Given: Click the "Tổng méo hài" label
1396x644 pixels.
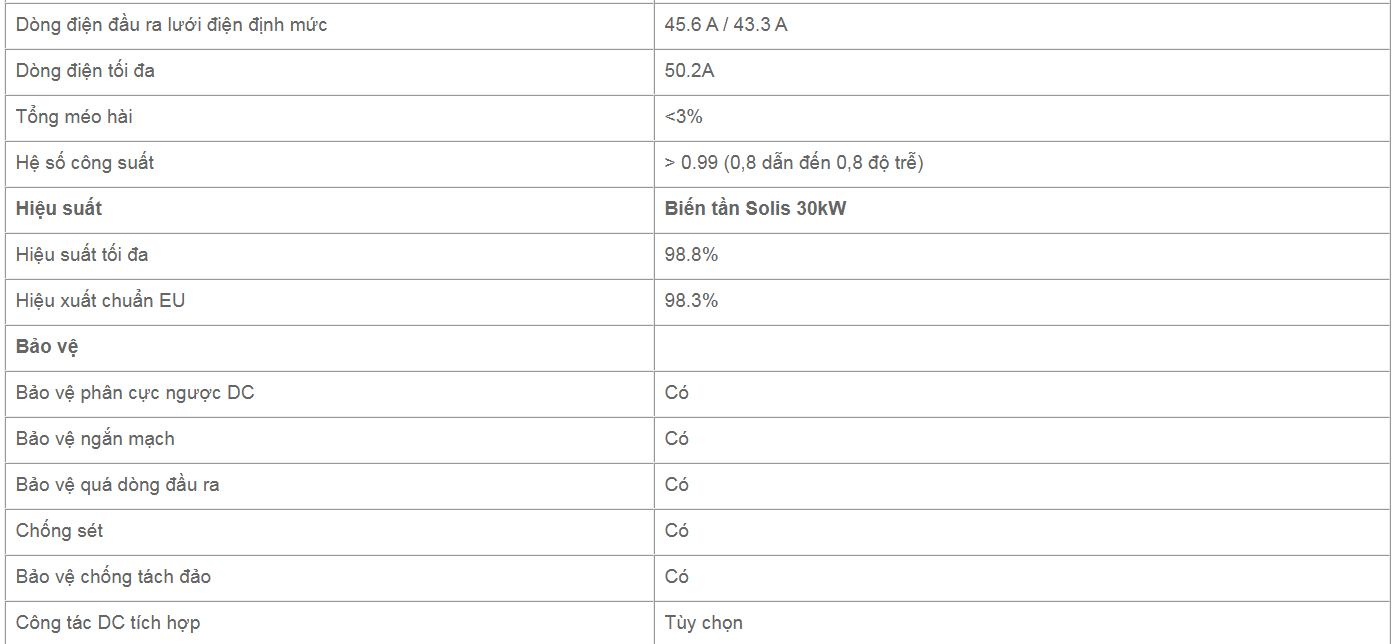Looking at the screenshot, I should pos(74,117).
